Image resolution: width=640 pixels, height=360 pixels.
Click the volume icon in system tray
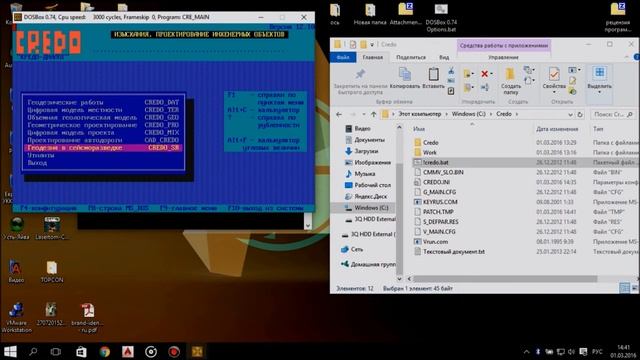571,351
